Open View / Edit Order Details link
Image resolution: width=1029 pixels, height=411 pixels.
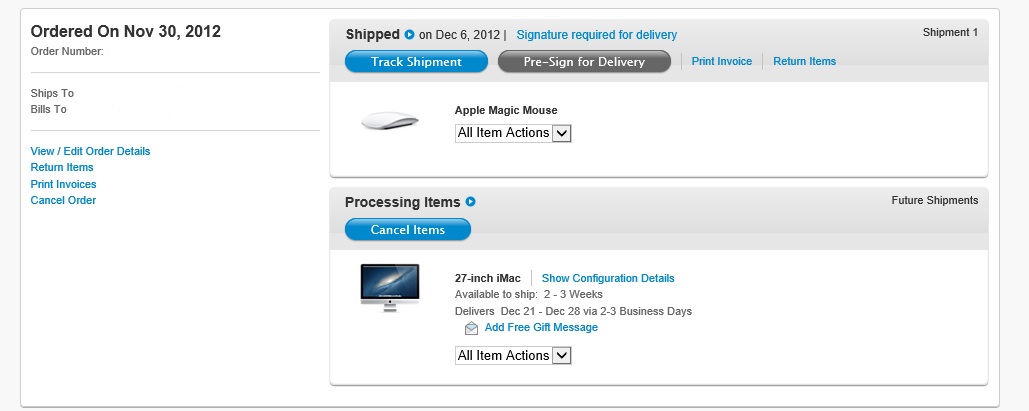90,151
